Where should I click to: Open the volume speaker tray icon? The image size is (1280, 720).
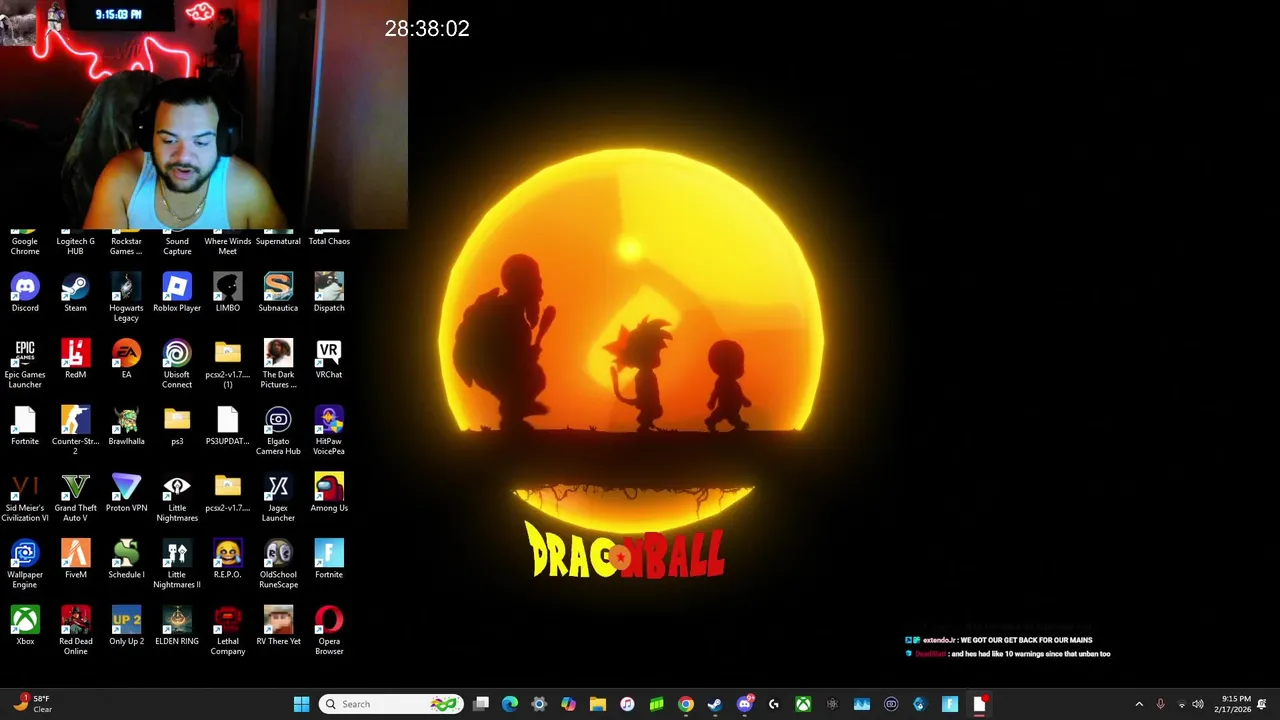tap(1198, 704)
